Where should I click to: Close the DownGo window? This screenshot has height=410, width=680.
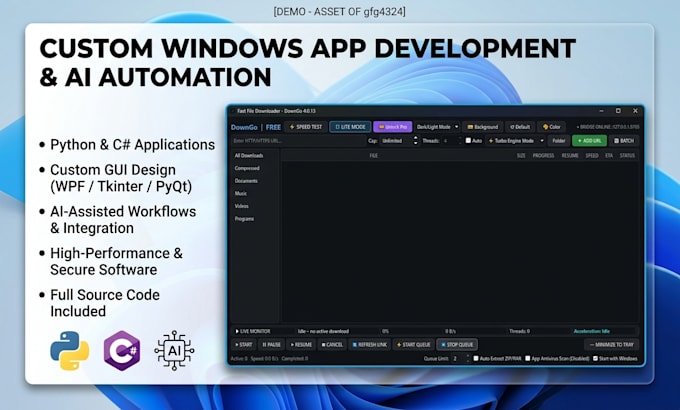[635, 111]
